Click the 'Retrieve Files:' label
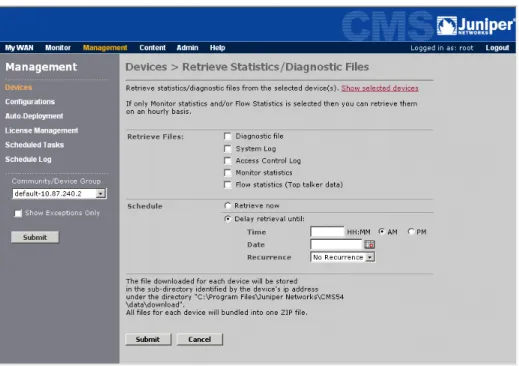Viewport: 519px width, 366px height. 155,137
